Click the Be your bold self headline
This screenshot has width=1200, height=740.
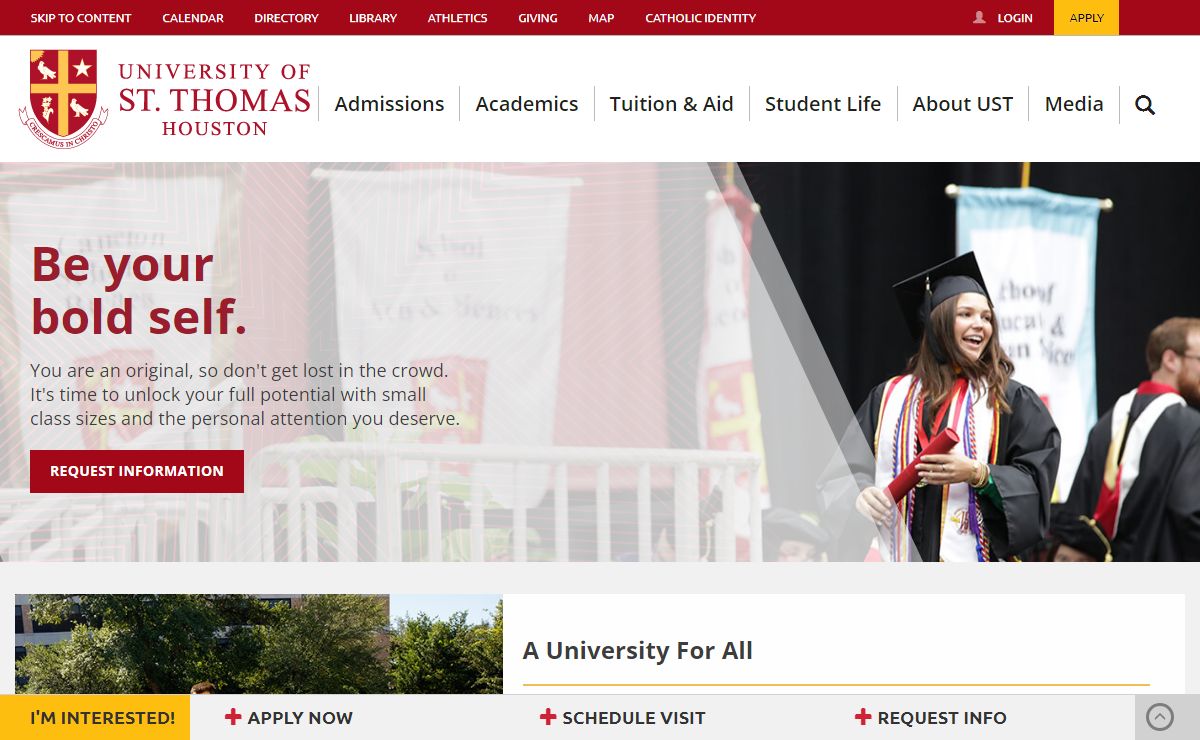tap(139, 291)
